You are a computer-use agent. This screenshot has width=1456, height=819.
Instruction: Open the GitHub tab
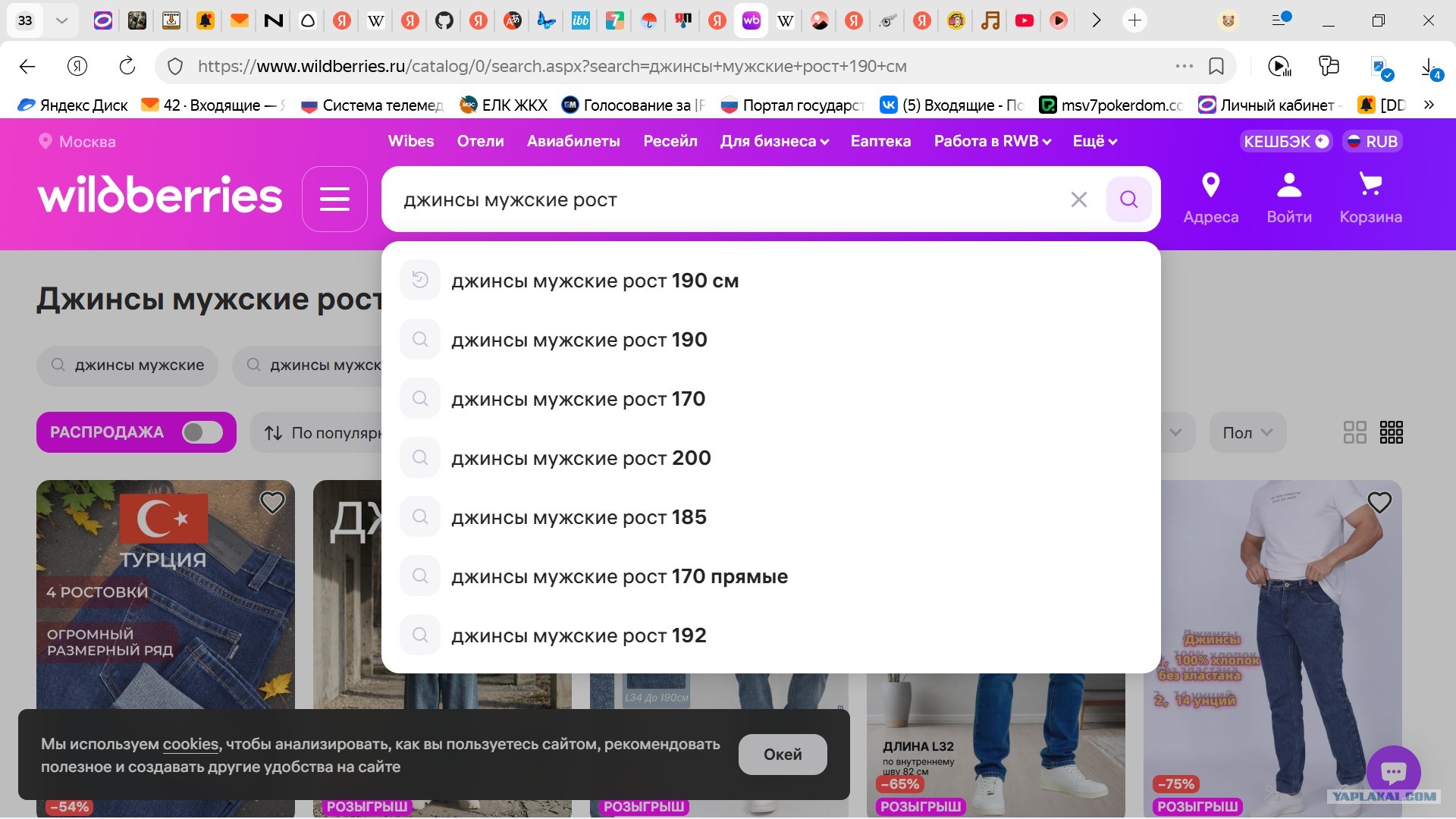pos(444,20)
